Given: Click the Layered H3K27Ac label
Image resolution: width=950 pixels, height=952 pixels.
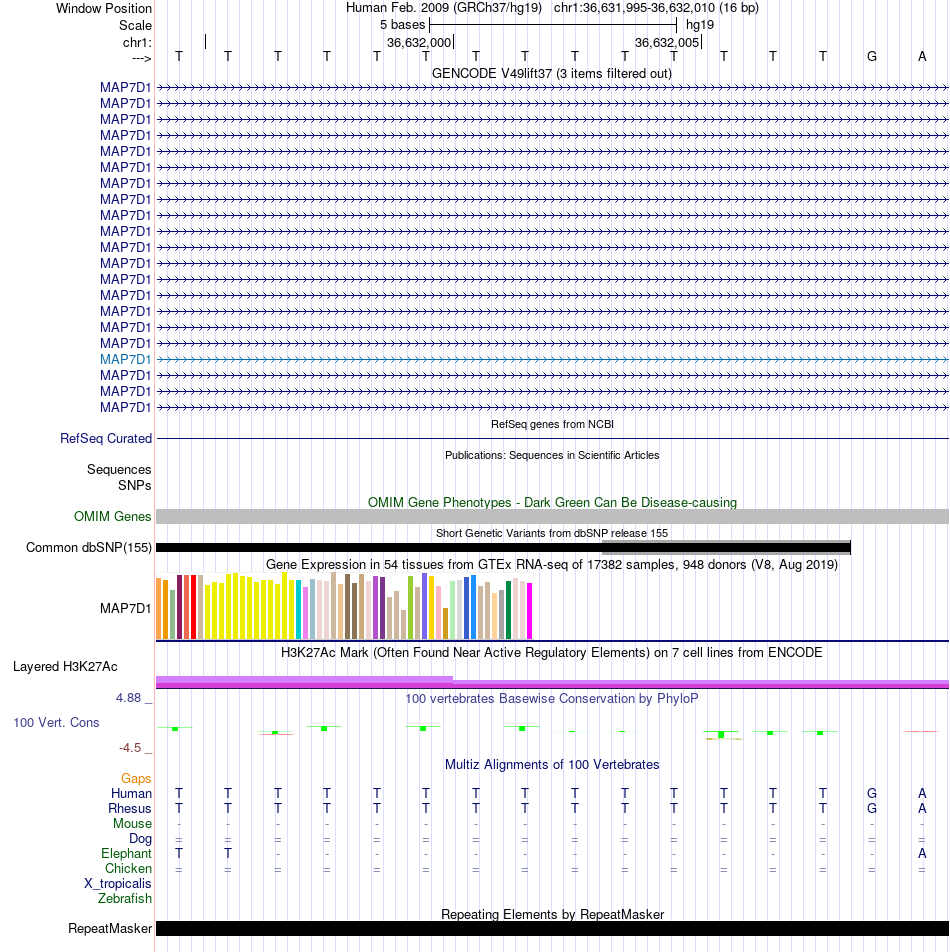Looking at the screenshot, I should (65, 667).
